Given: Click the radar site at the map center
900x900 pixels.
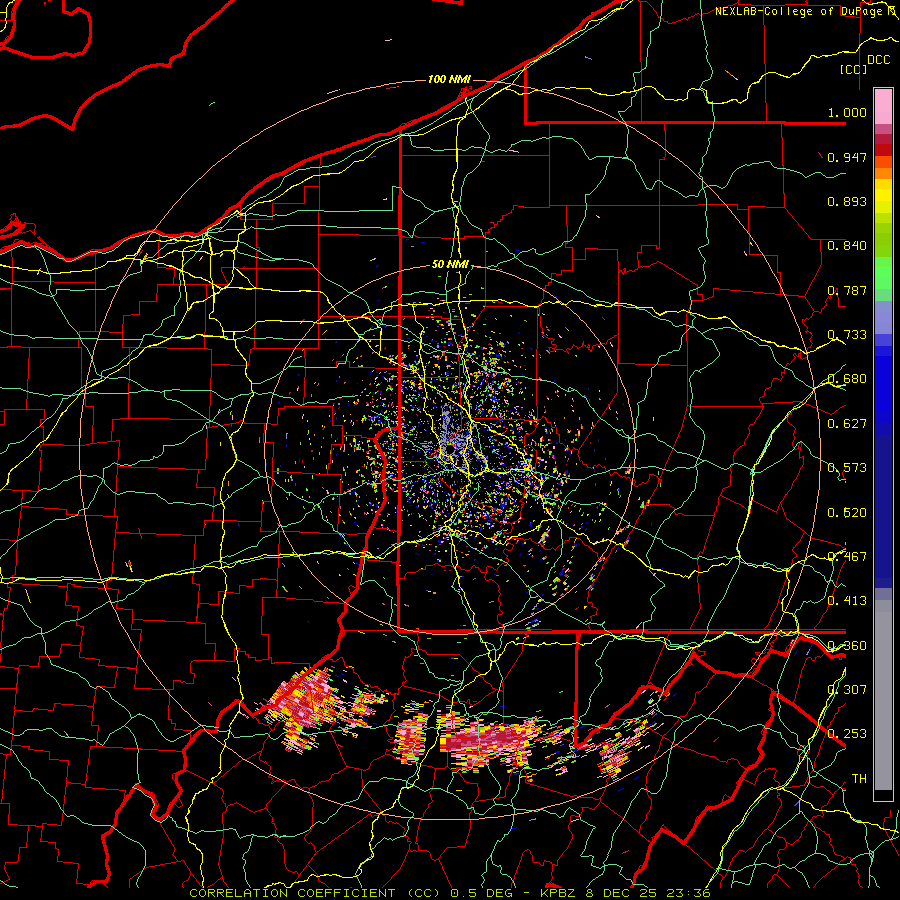Looking at the screenshot, I should coord(450,449).
